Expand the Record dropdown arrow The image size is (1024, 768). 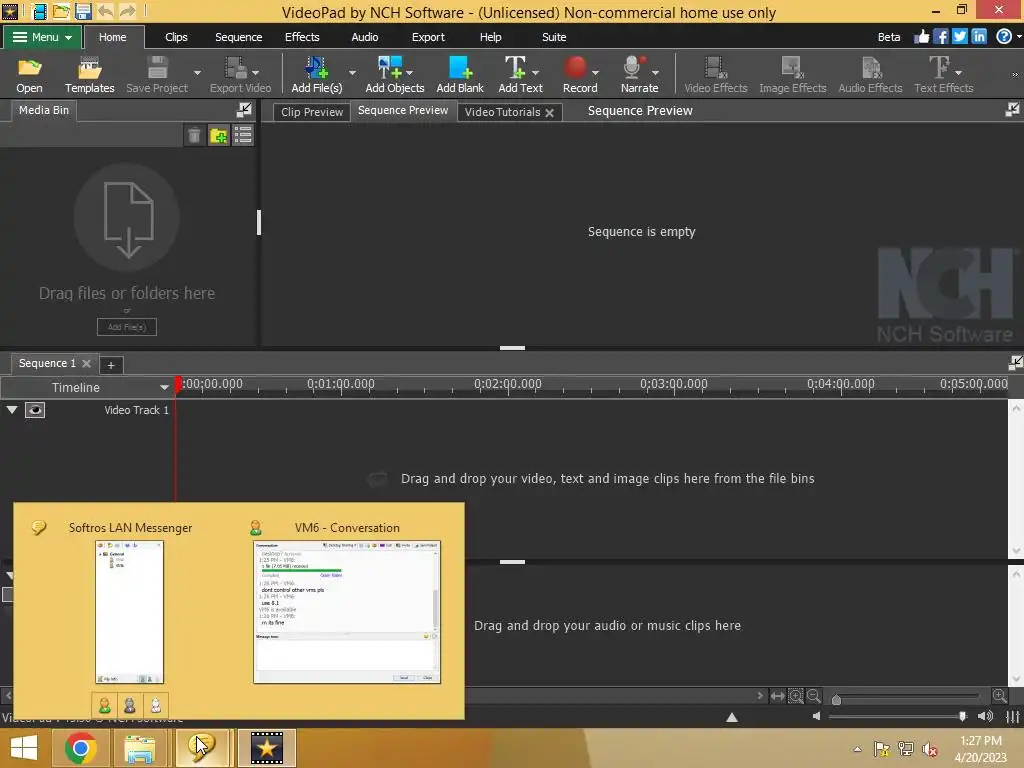pyautogui.click(x=595, y=72)
